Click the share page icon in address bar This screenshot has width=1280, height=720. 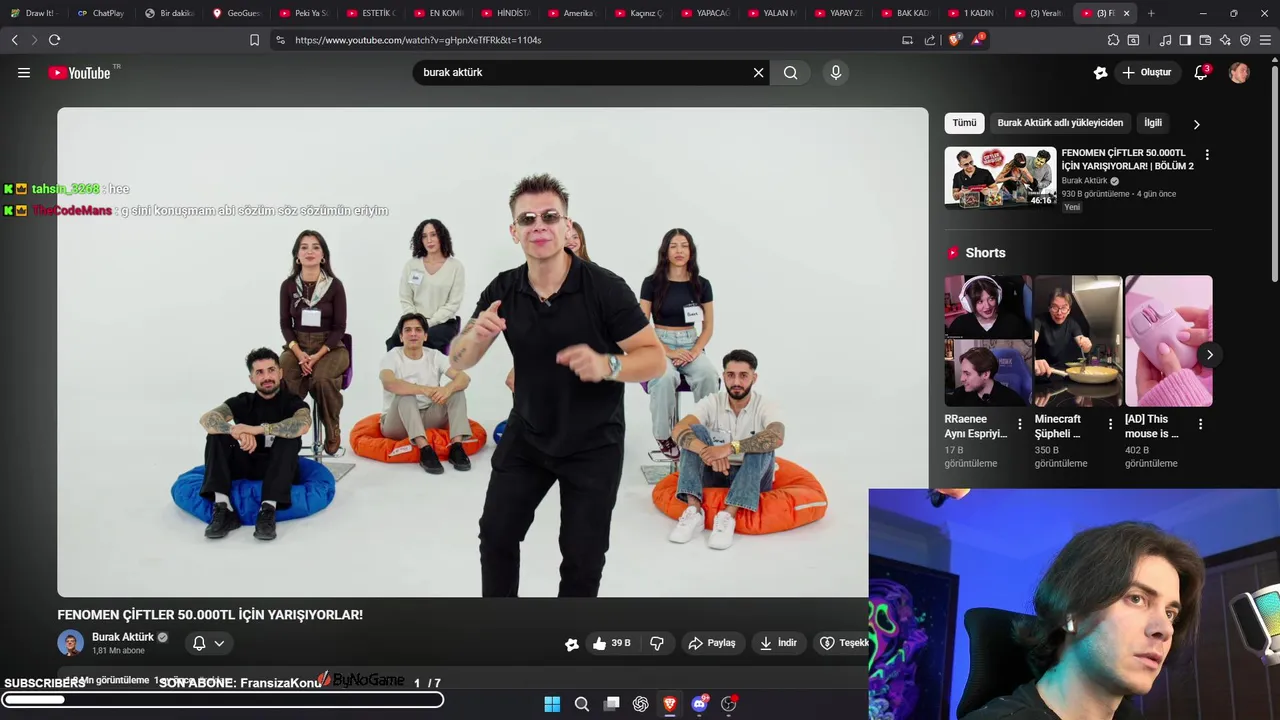point(930,40)
